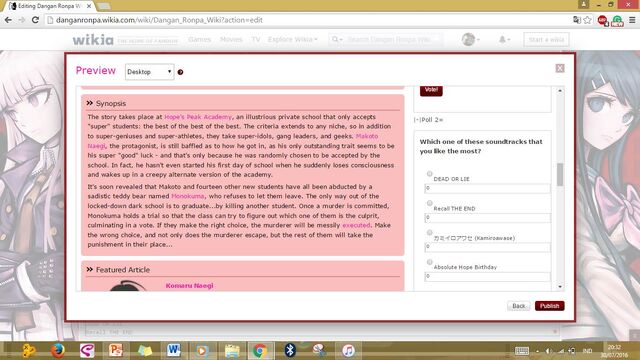Select the Editing Dangan Ronpa browser tab
The image size is (640, 360).
pyautogui.click(x=50, y=6)
